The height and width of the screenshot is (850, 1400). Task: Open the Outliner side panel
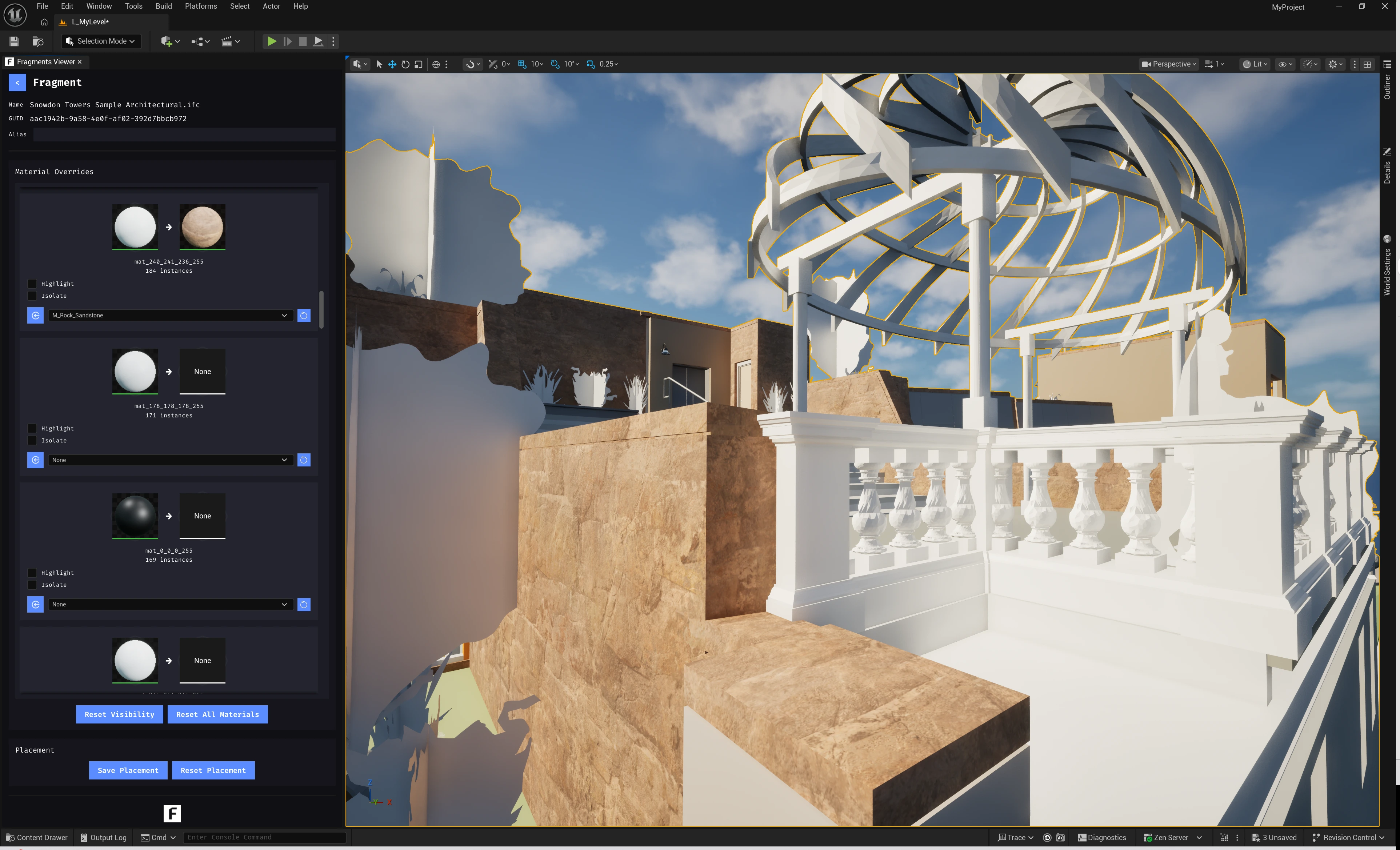(1387, 81)
